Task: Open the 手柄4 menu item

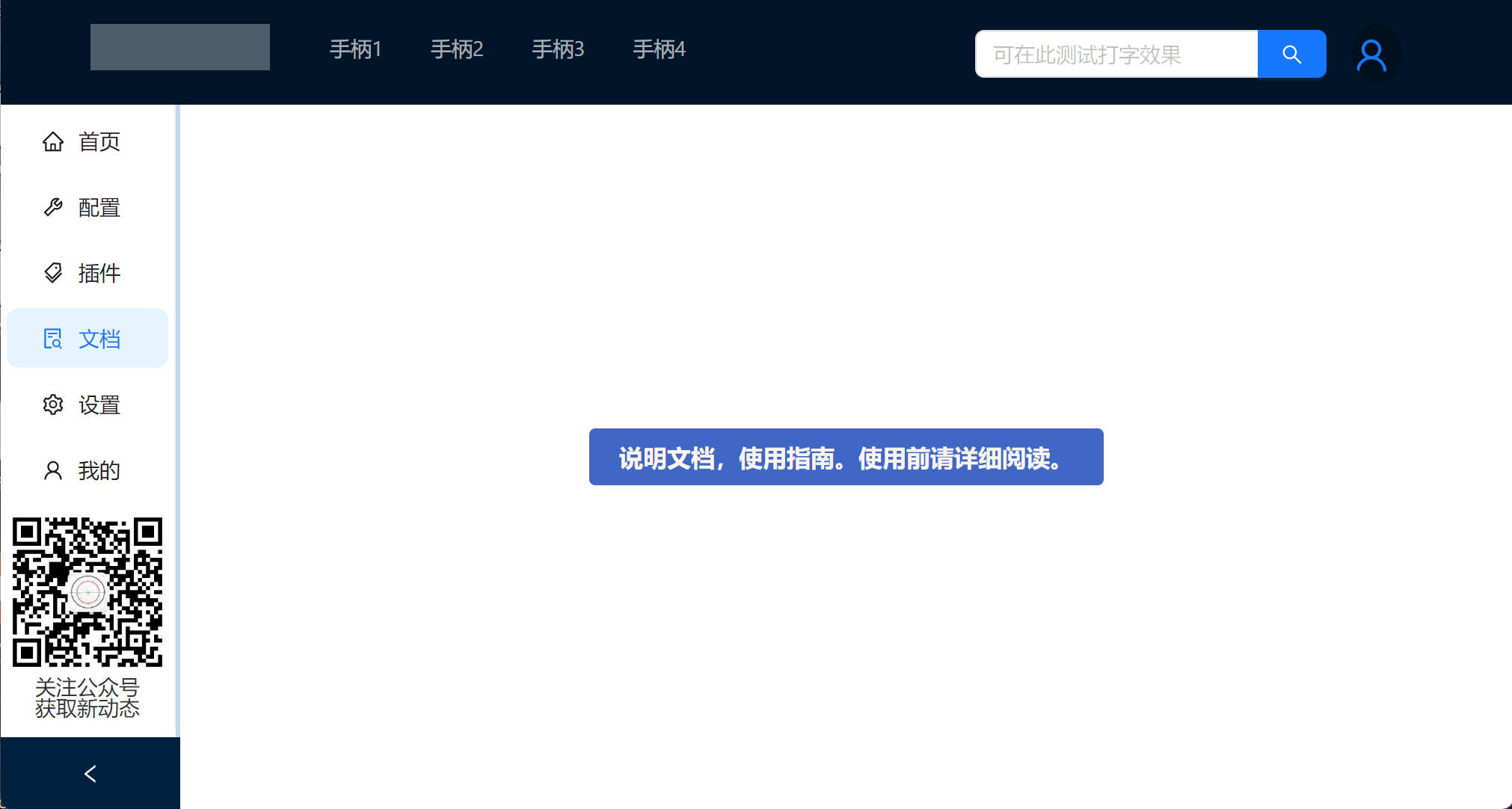Action: pyautogui.click(x=659, y=49)
